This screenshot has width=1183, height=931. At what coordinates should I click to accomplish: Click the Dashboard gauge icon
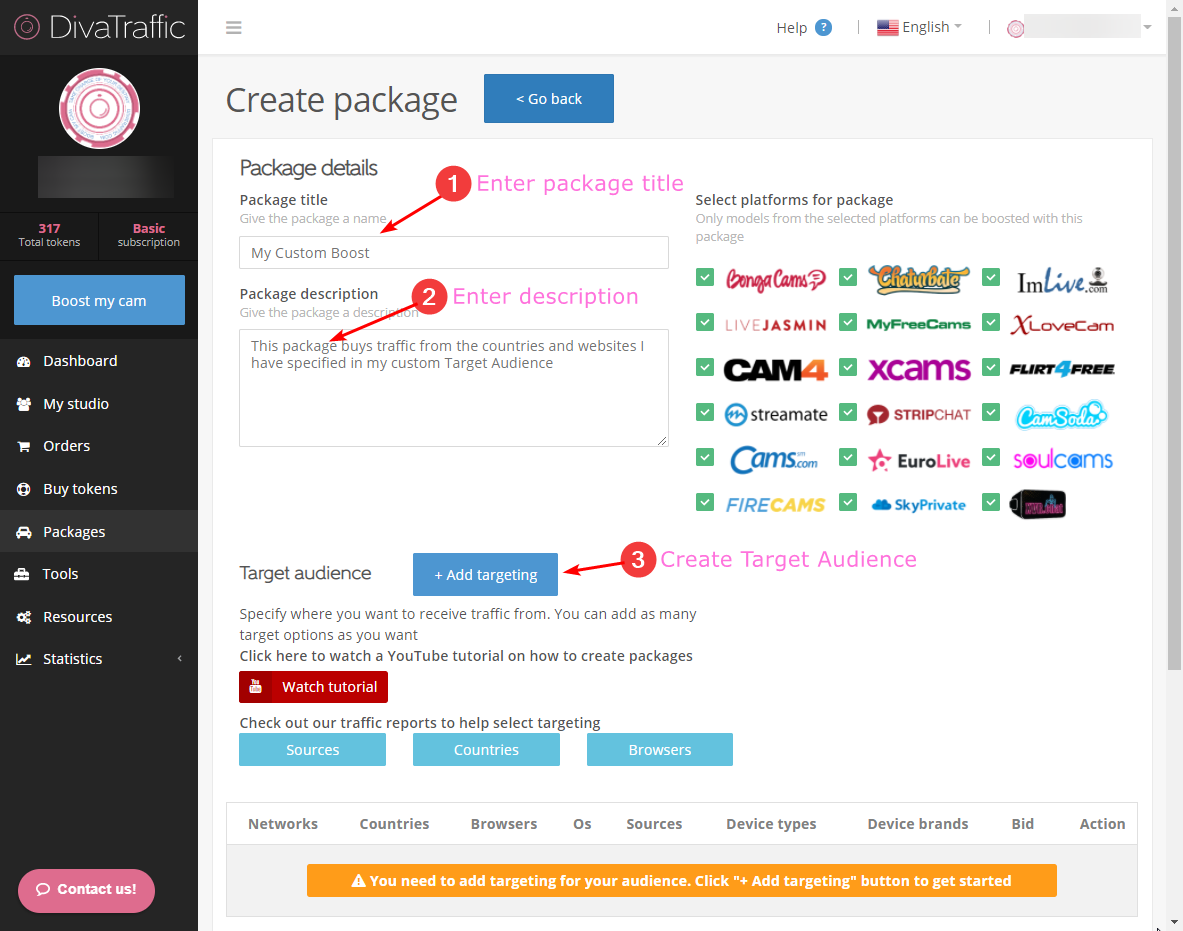24,361
